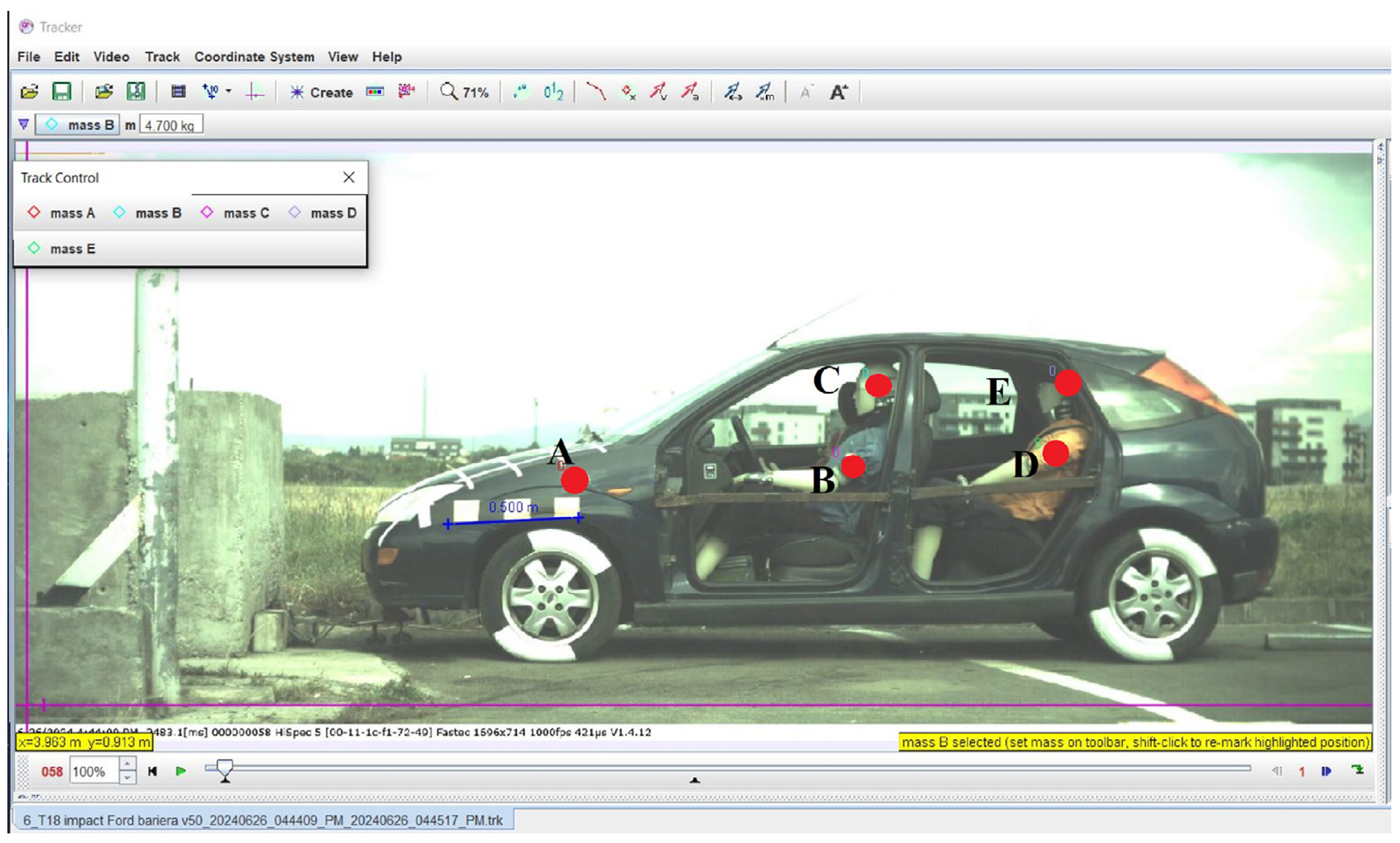The width and height of the screenshot is (1400, 843).
Task: Click the Open file folder icon
Action: 29,91
